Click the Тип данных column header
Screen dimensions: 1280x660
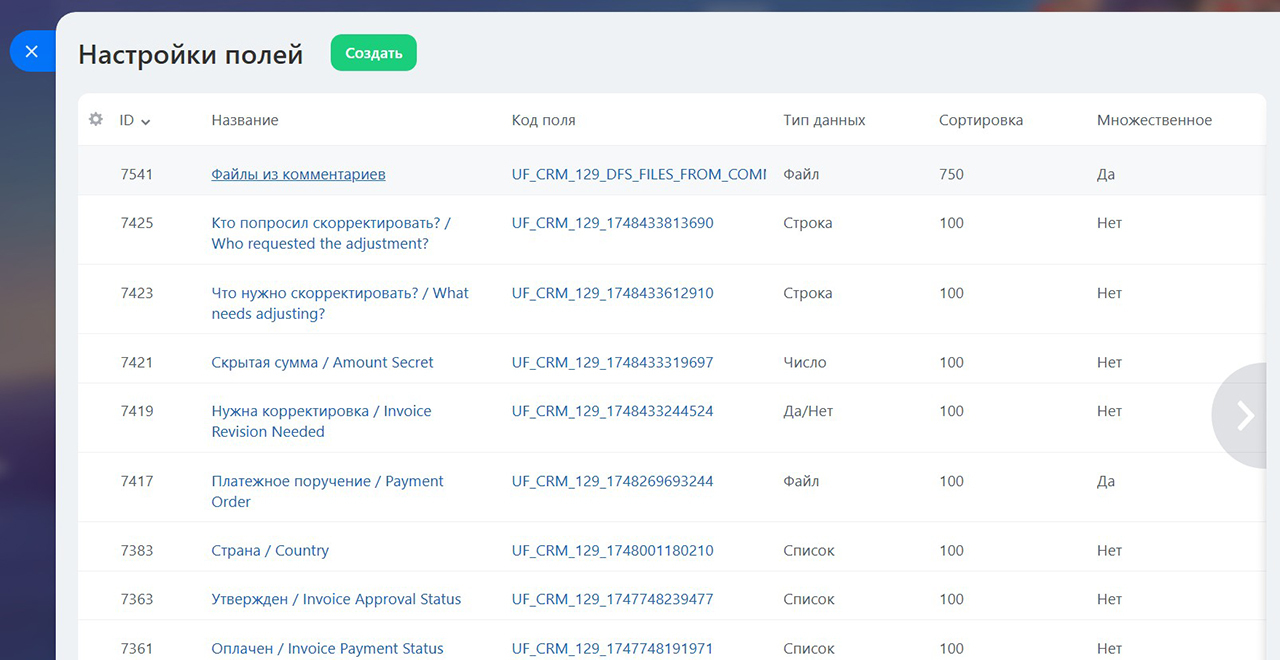[824, 120]
